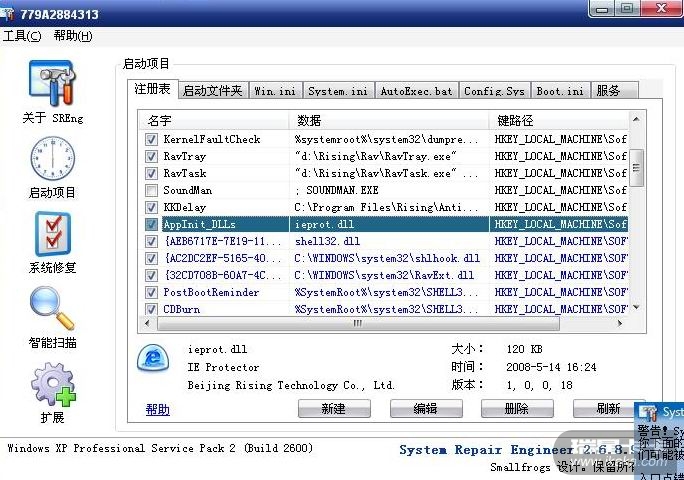Click the RavTray.exe data cell
Viewport: 684px width, 480px height.
(x=376, y=156)
